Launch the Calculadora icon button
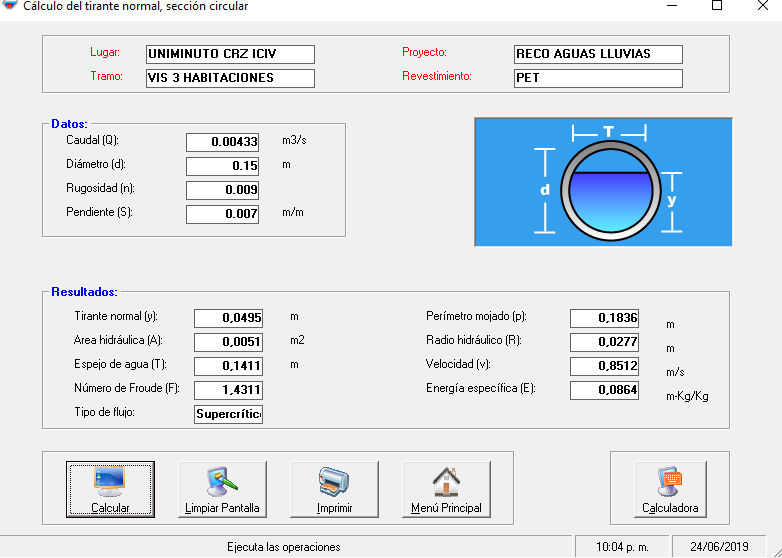 tap(670, 489)
